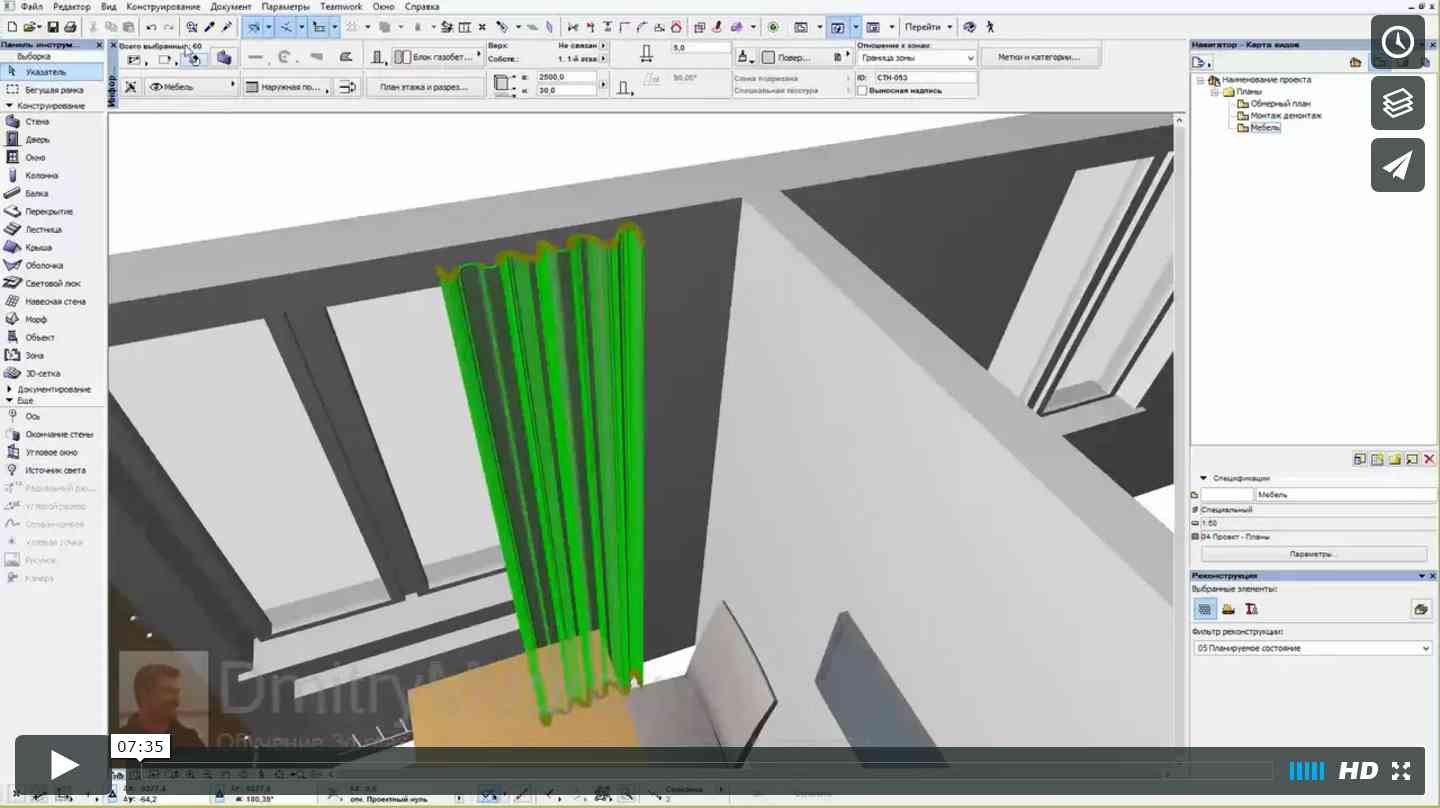Open the Наружная по... structure dropdown
The height and width of the screenshot is (808, 1440).
[x=287, y=87]
